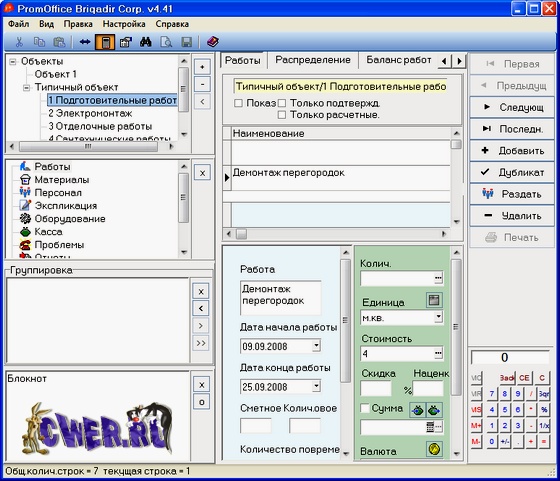Image resolution: width=560 pixels, height=481 pixels.
Task: Collapse the Типичный объект tree node
Action: [26, 87]
